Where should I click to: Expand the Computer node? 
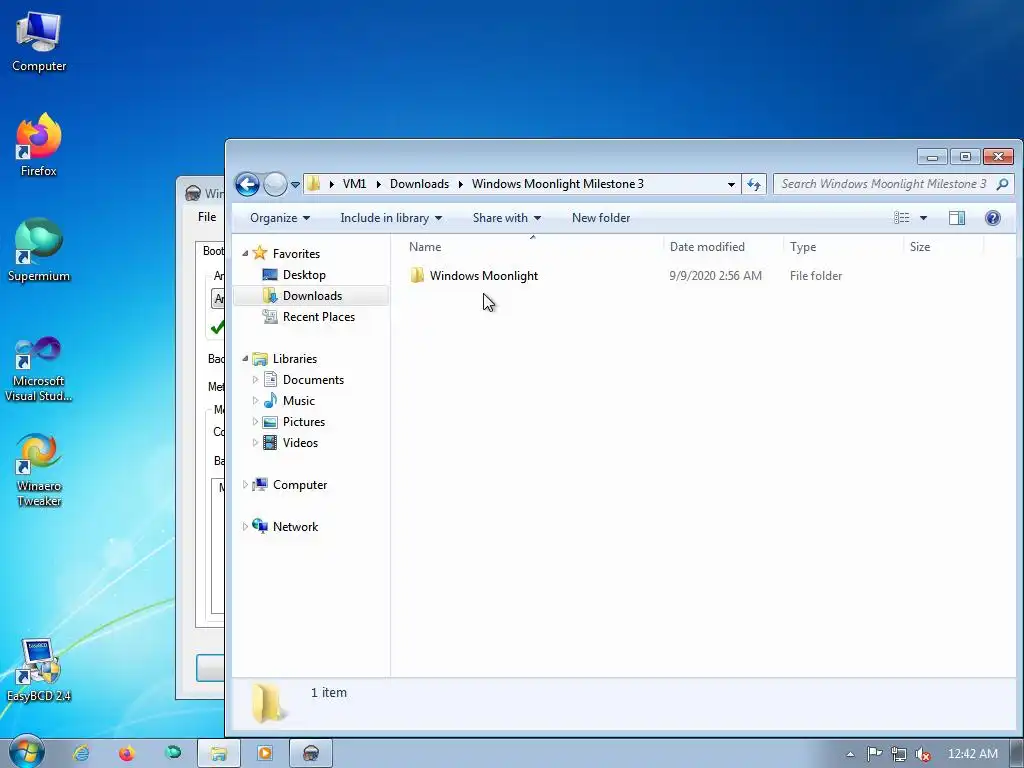click(x=246, y=485)
